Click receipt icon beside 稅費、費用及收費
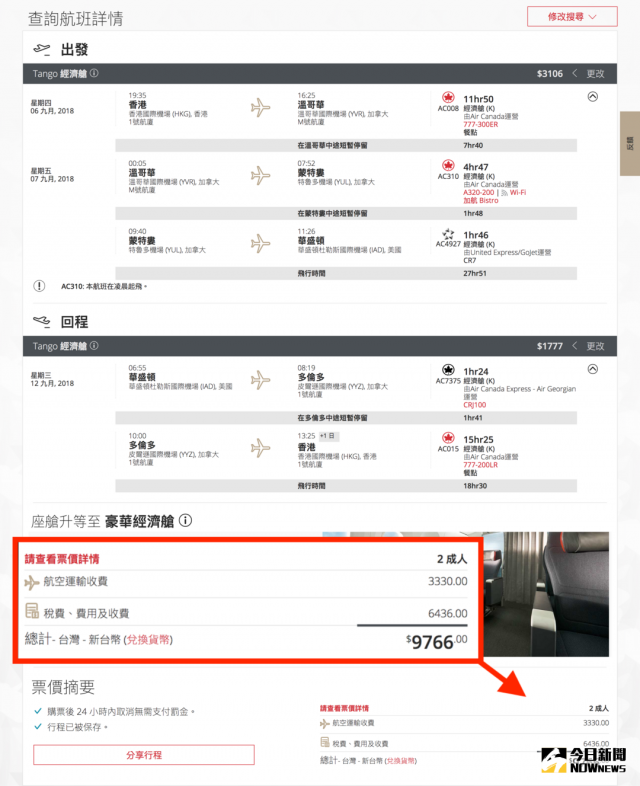 pyautogui.click(x=32, y=611)
